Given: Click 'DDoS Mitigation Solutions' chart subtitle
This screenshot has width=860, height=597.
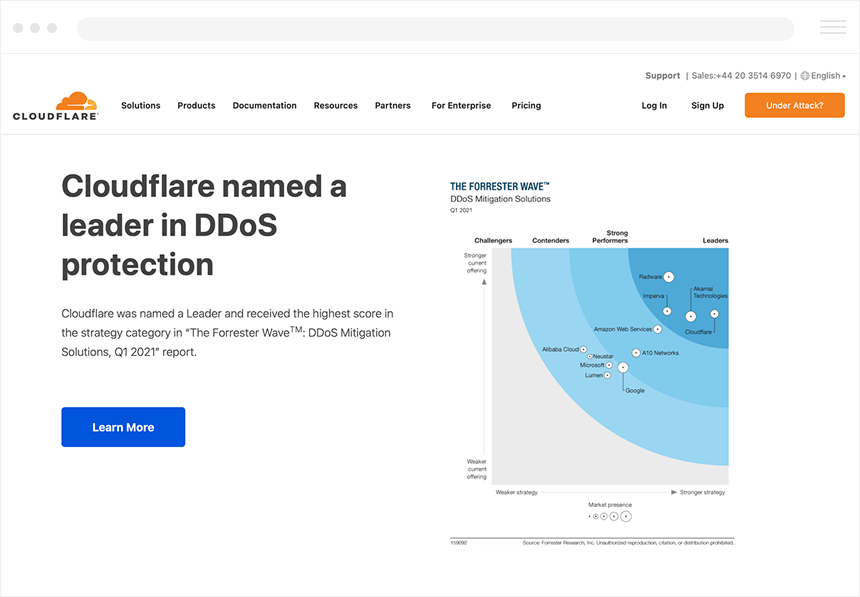Looking at the screenshot, I should [x=500, y=199].
